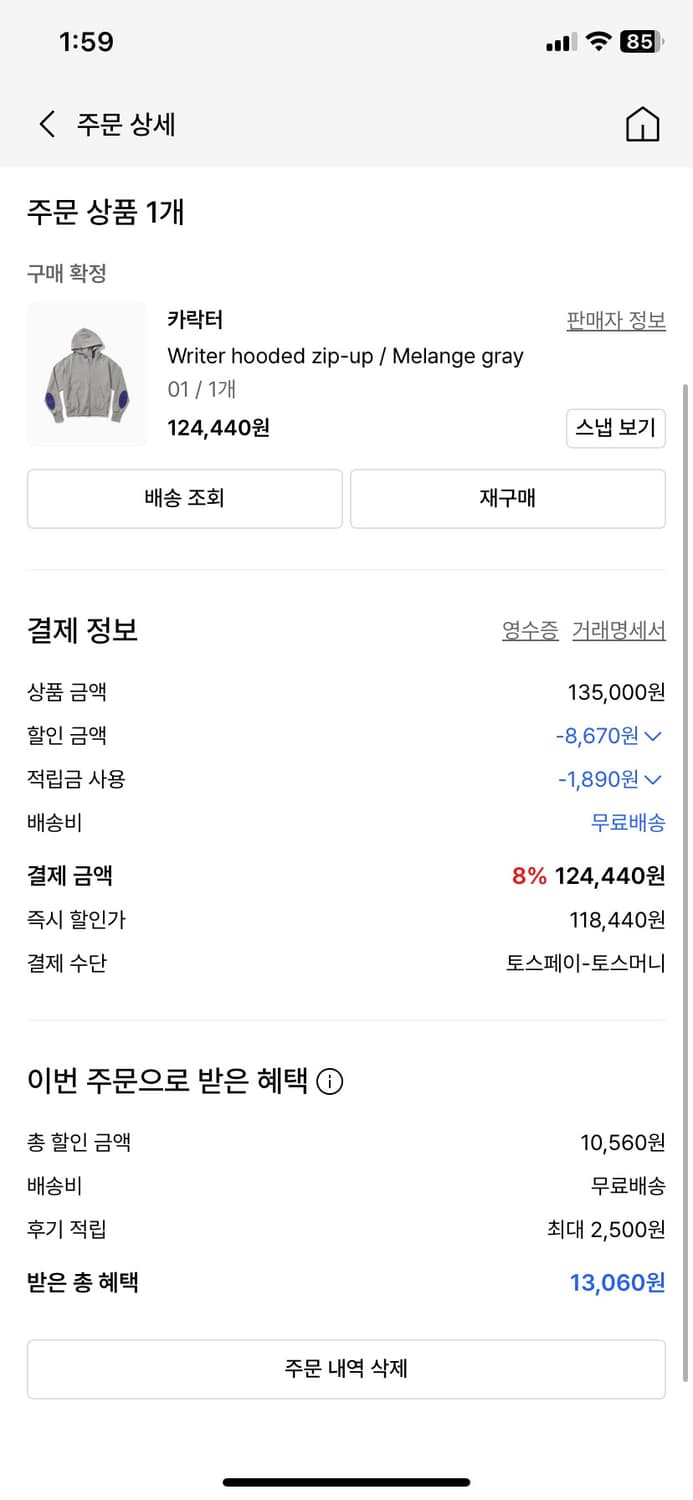Tap 스냅 보기 to view snaps
The image size is (693, 1500).
616,428
